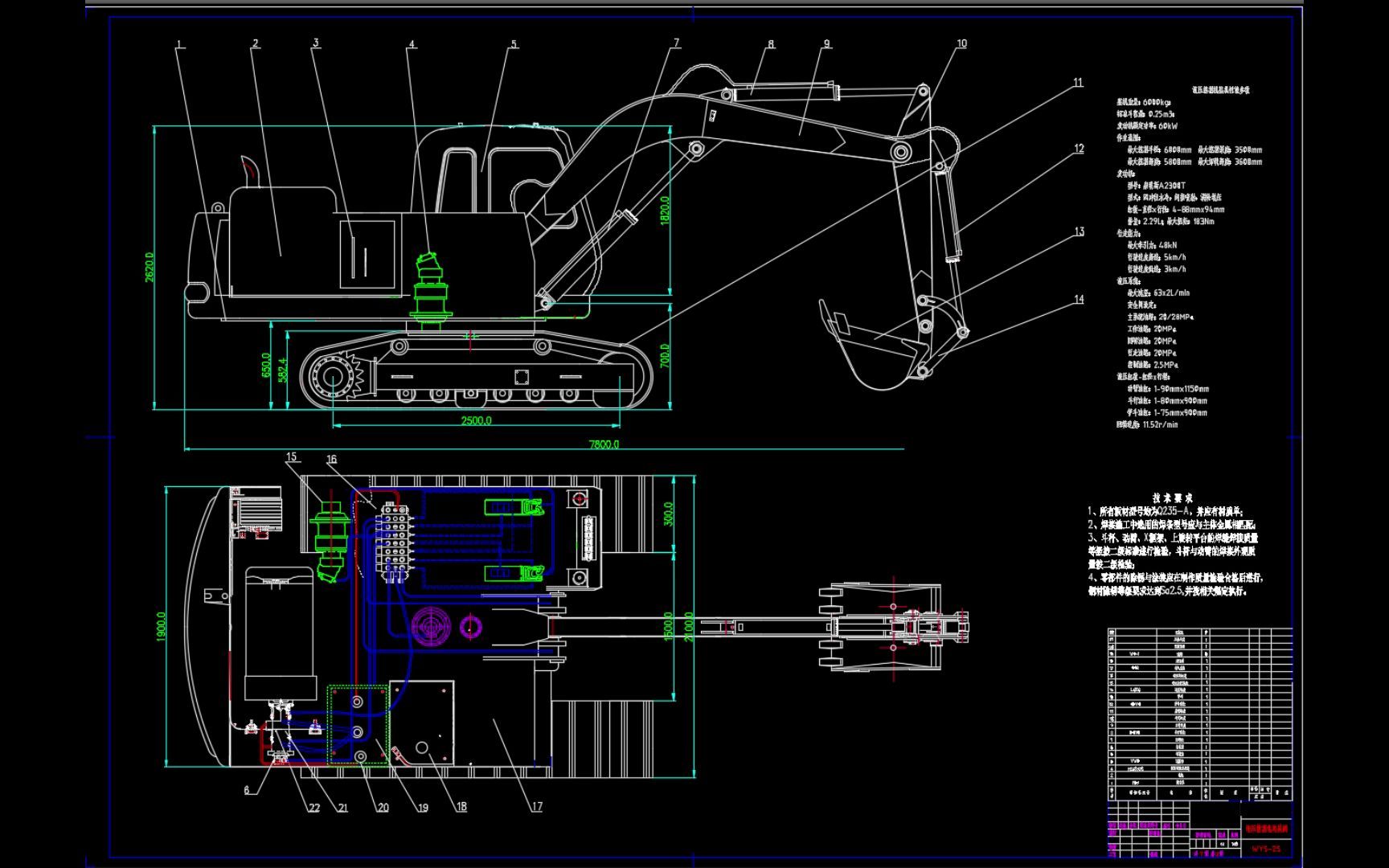Image resolution: width=1389 pixels, height=868 pixels.
Task: Click part callout number 1
Action: pyautogui.click(x=180, y=45)
